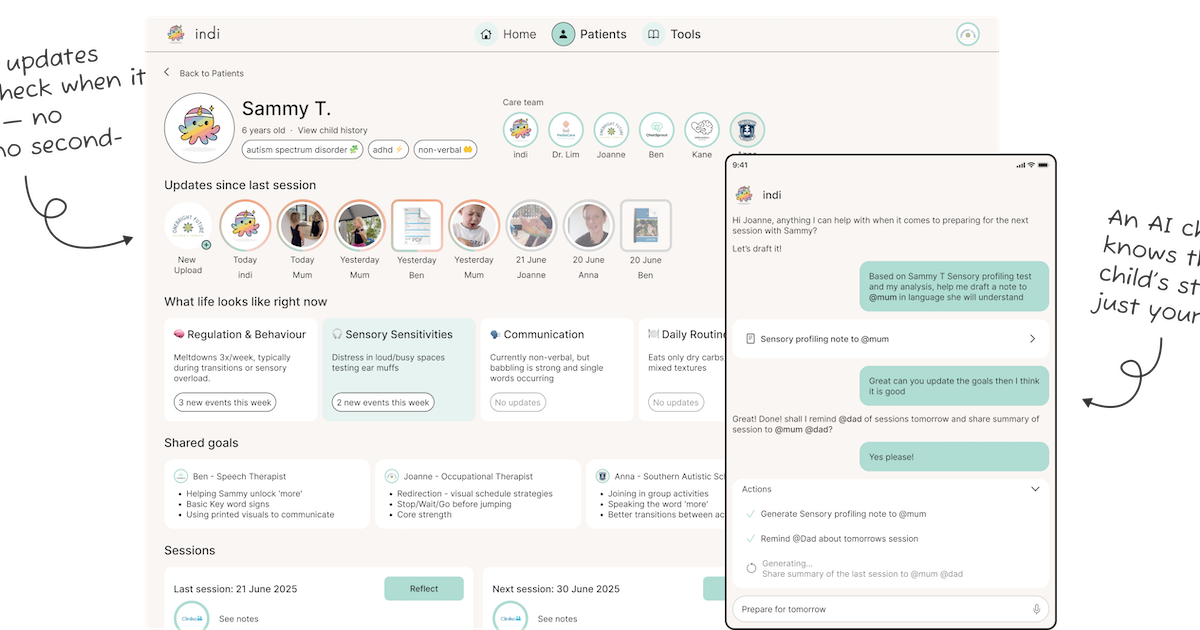Expand the Sensory profiling note to @mum
1200x630 pixels.
pyautogui.click(x=1033, y=339)
